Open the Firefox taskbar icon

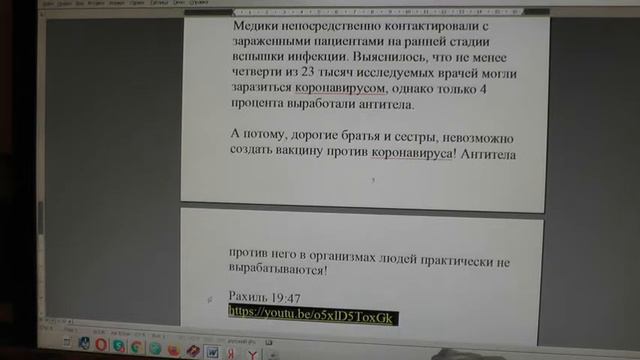pos(174,350)
